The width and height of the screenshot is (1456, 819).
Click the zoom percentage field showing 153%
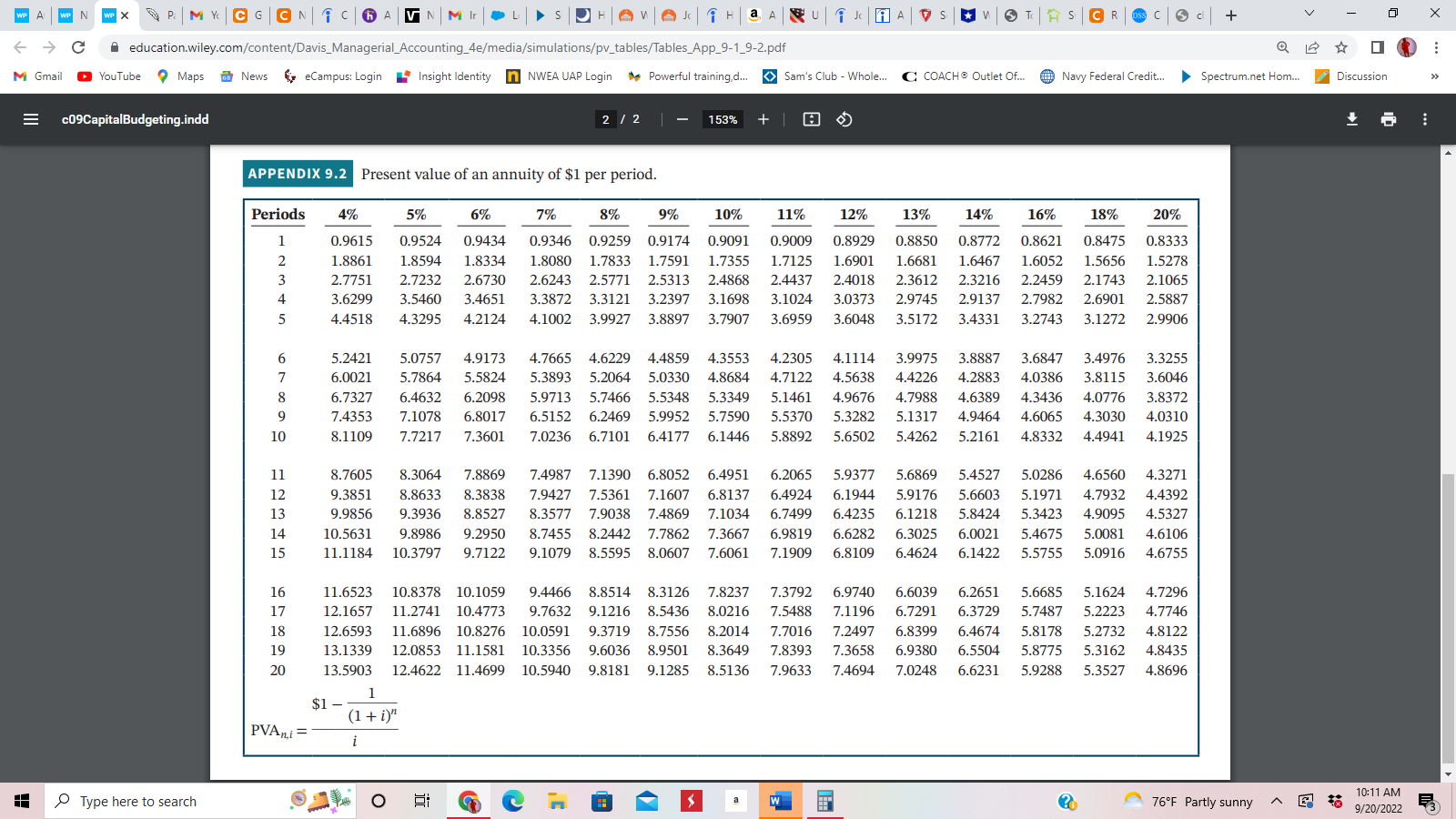[x=723, y=119]
